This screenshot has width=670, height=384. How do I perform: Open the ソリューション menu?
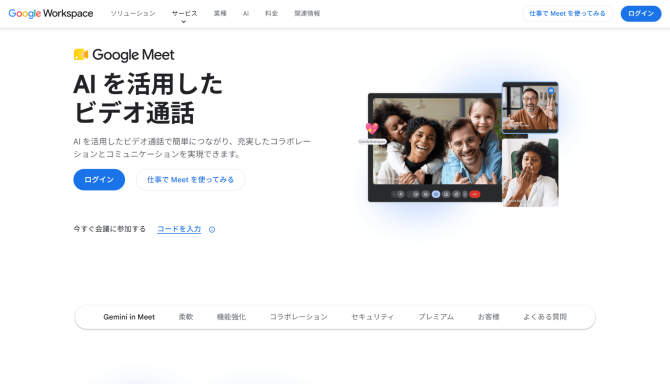point(133,13)
